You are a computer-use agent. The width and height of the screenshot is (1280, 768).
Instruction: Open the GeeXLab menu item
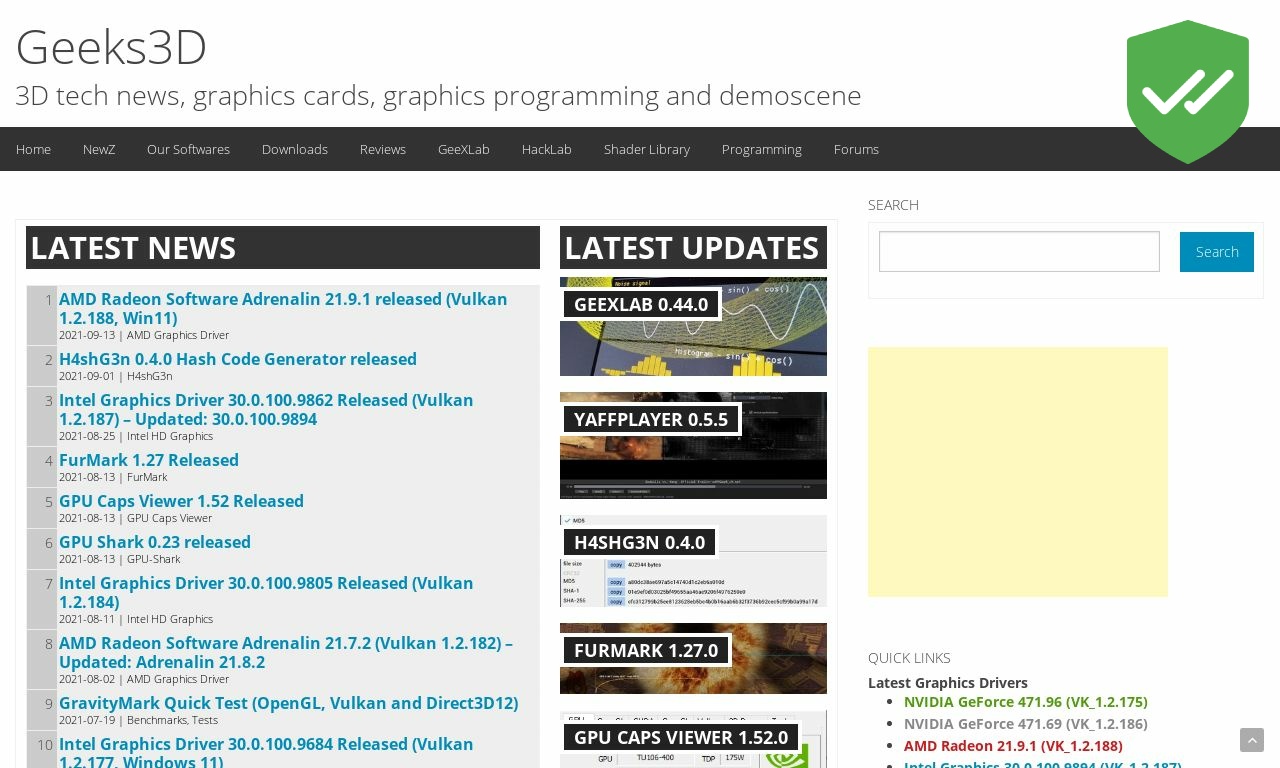464,149
